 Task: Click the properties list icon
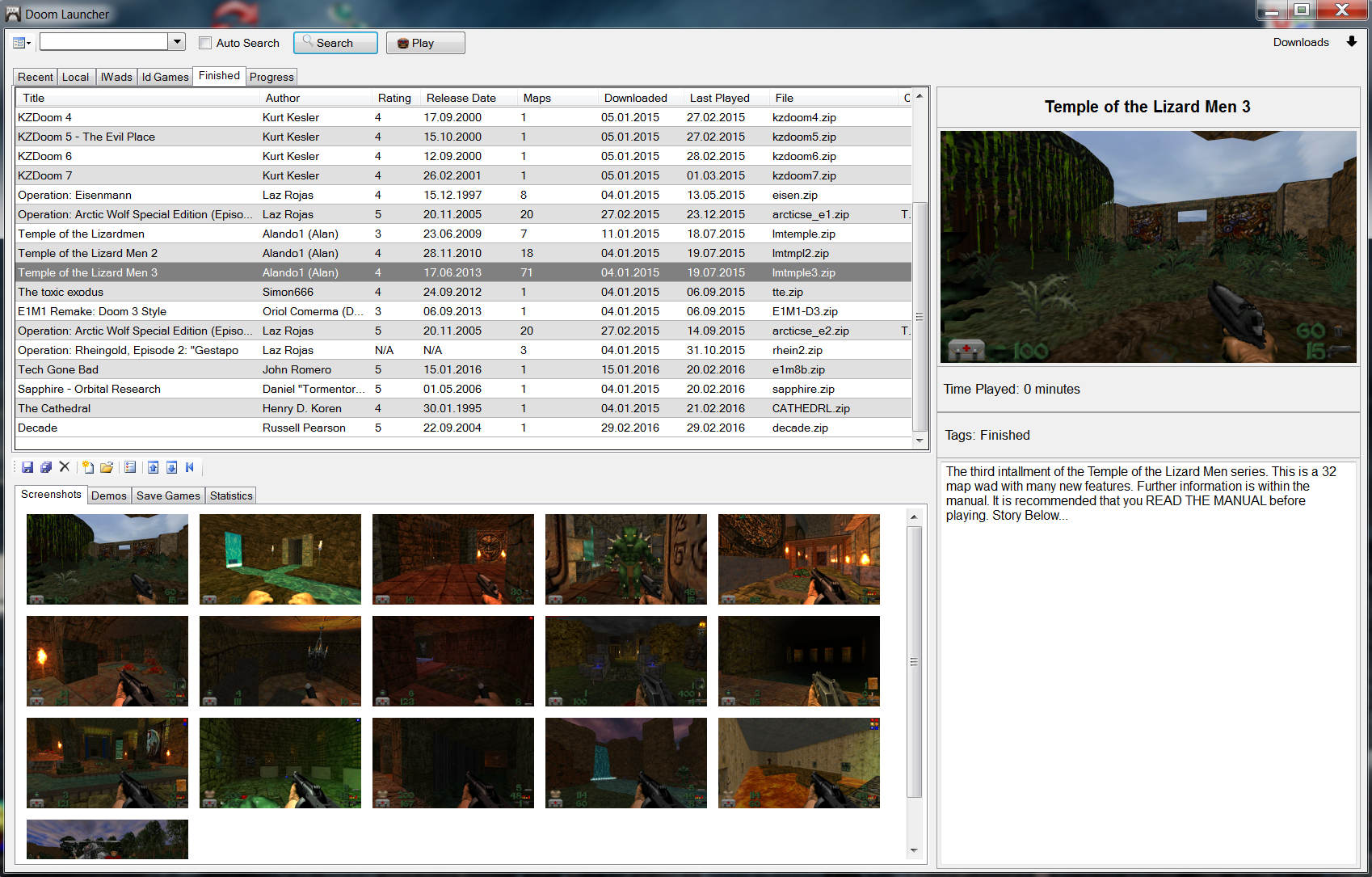(x=130, y=467)
